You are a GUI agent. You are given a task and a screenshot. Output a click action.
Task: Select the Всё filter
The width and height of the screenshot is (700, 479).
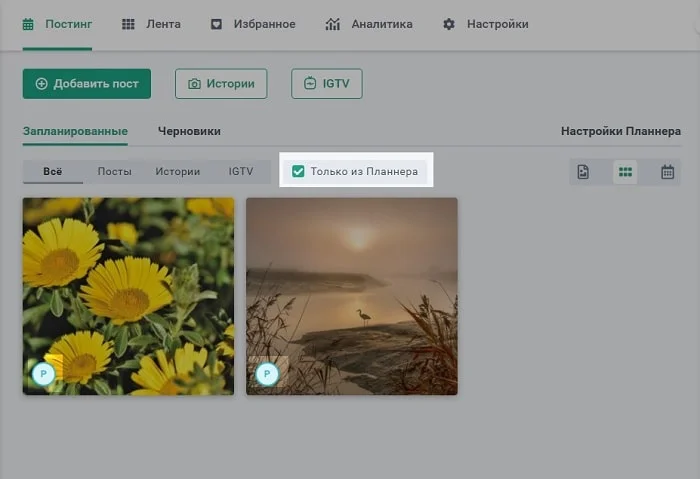52,171
